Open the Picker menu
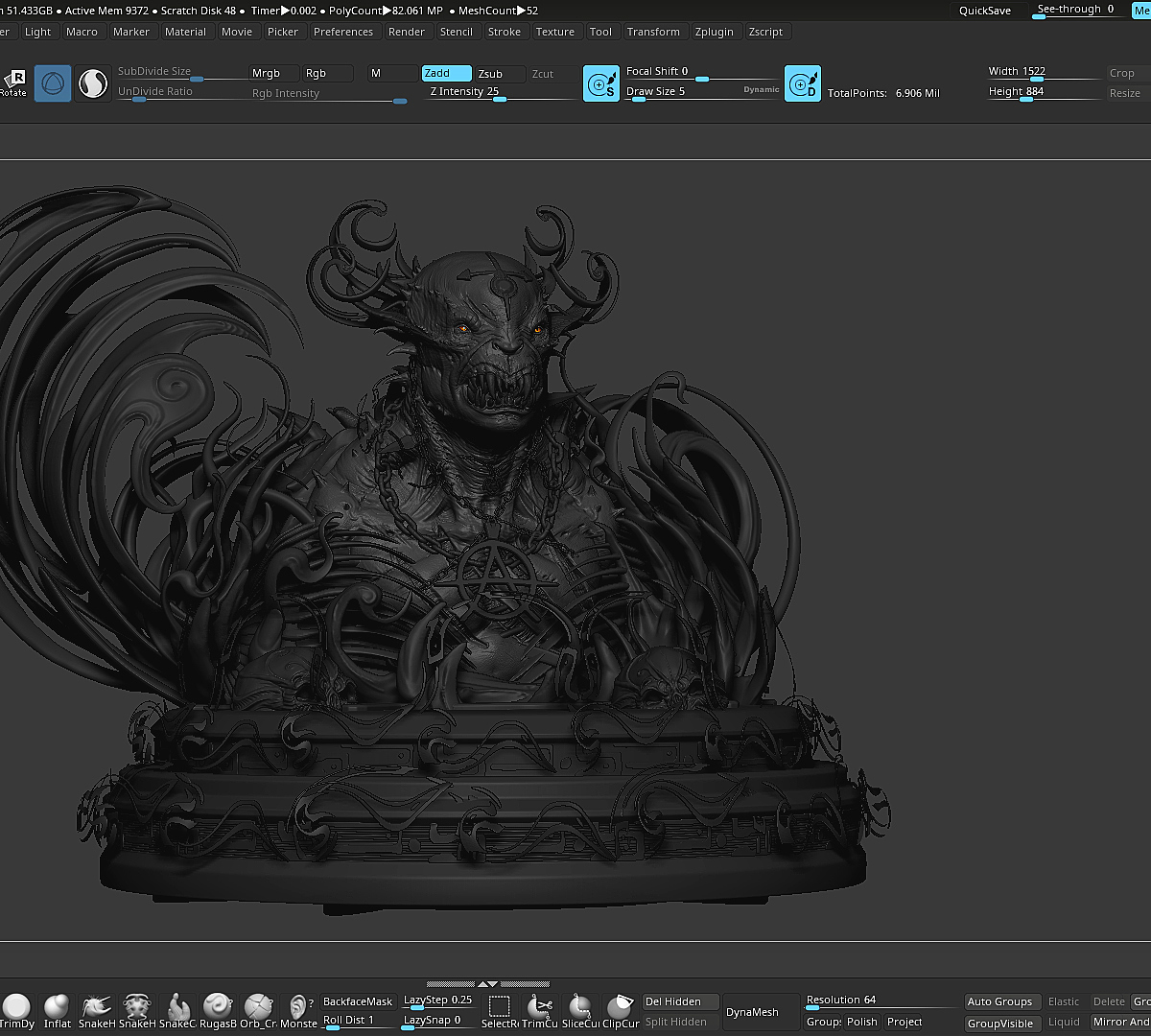Viewport: 1151px width, 1036px height. [x=283, y=32]
